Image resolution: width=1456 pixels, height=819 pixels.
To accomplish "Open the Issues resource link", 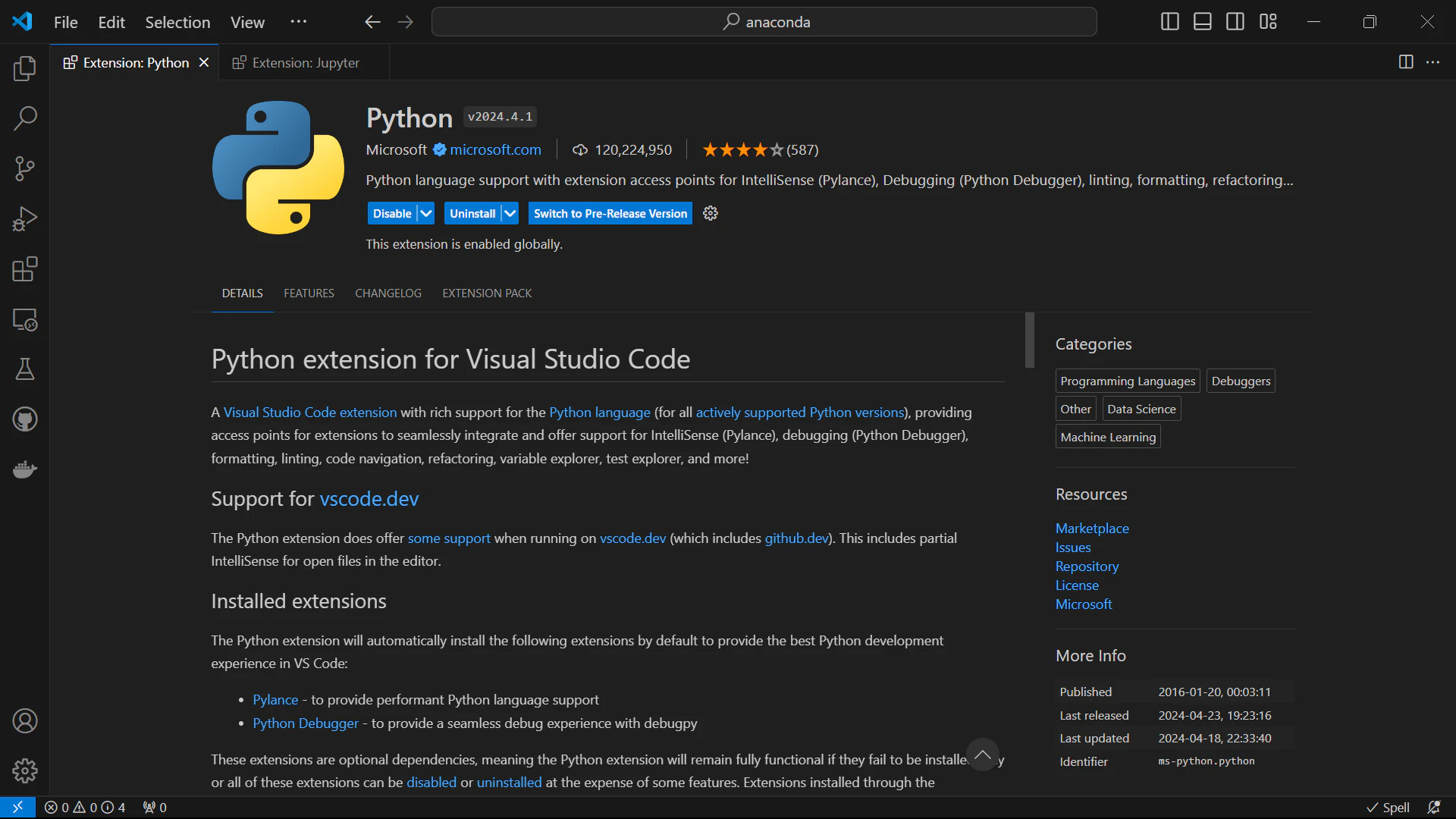I will point(1073,548).
